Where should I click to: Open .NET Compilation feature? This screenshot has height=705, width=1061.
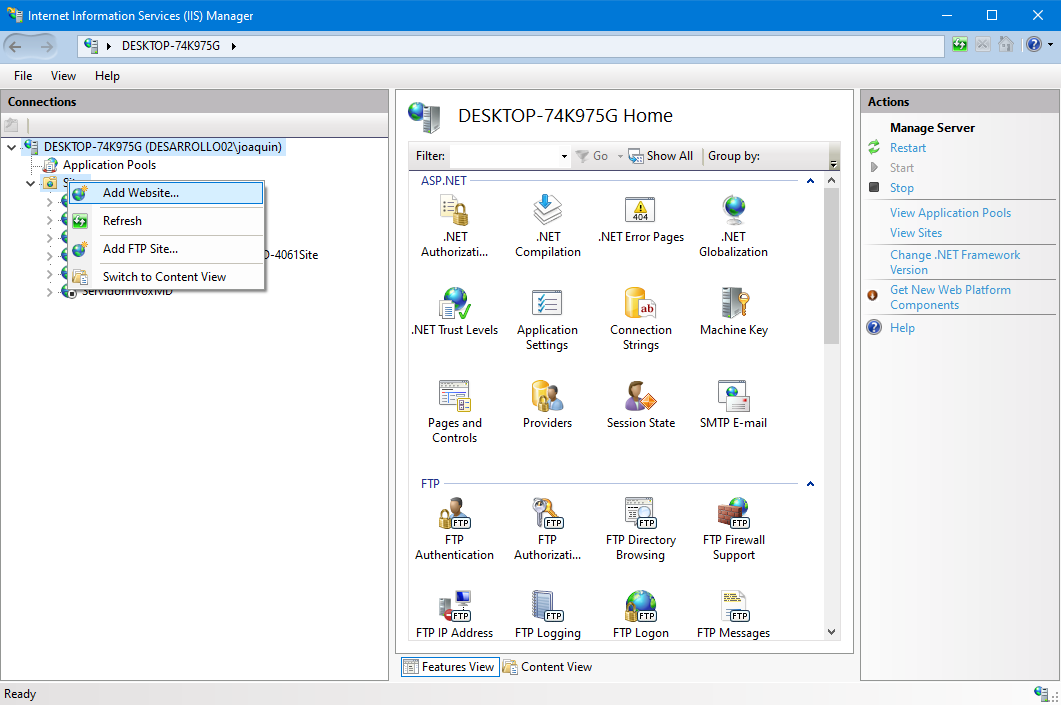tap(547, 227)
